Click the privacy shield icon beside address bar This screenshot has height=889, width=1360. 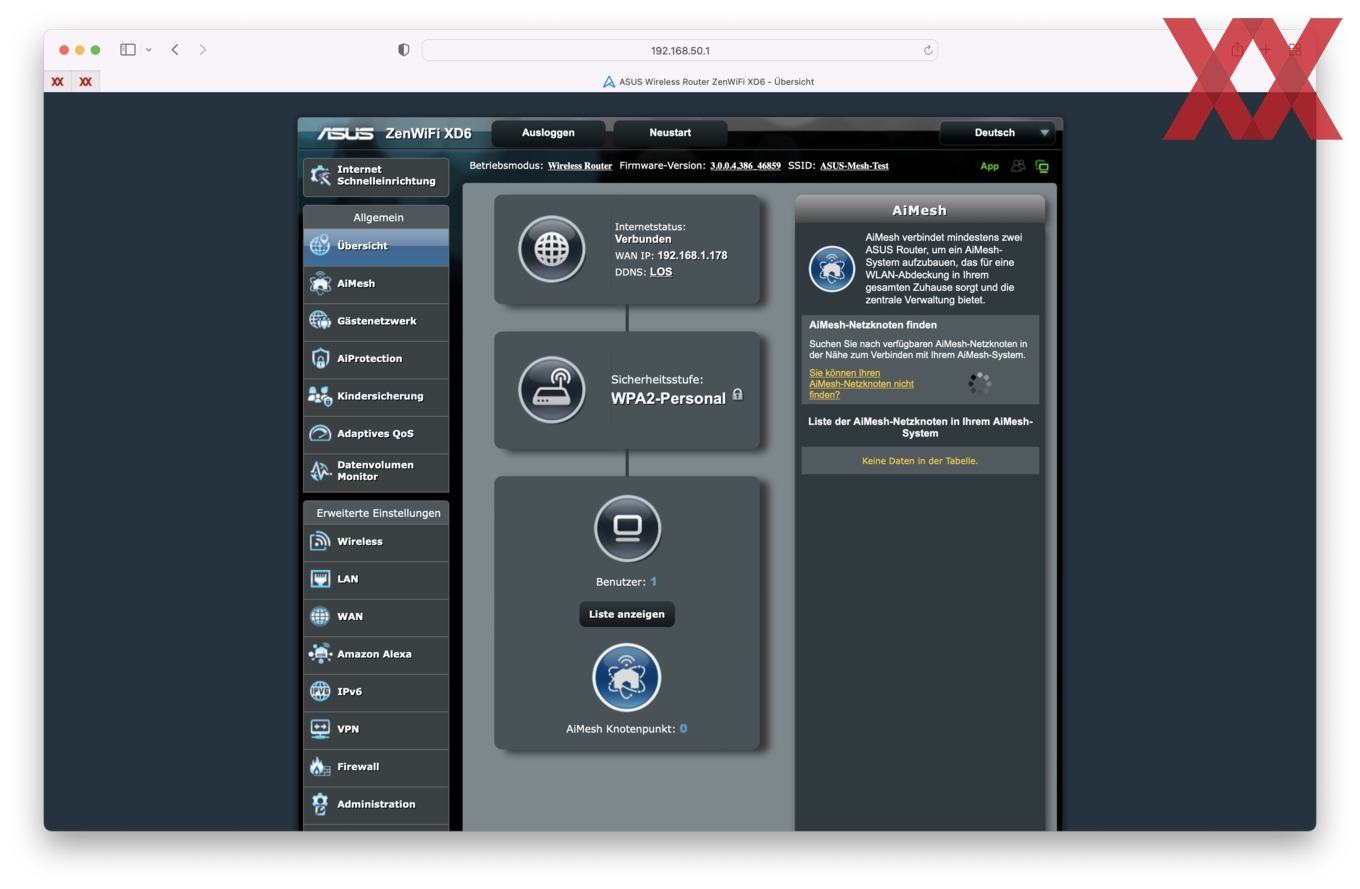click(x=404, y=50)
